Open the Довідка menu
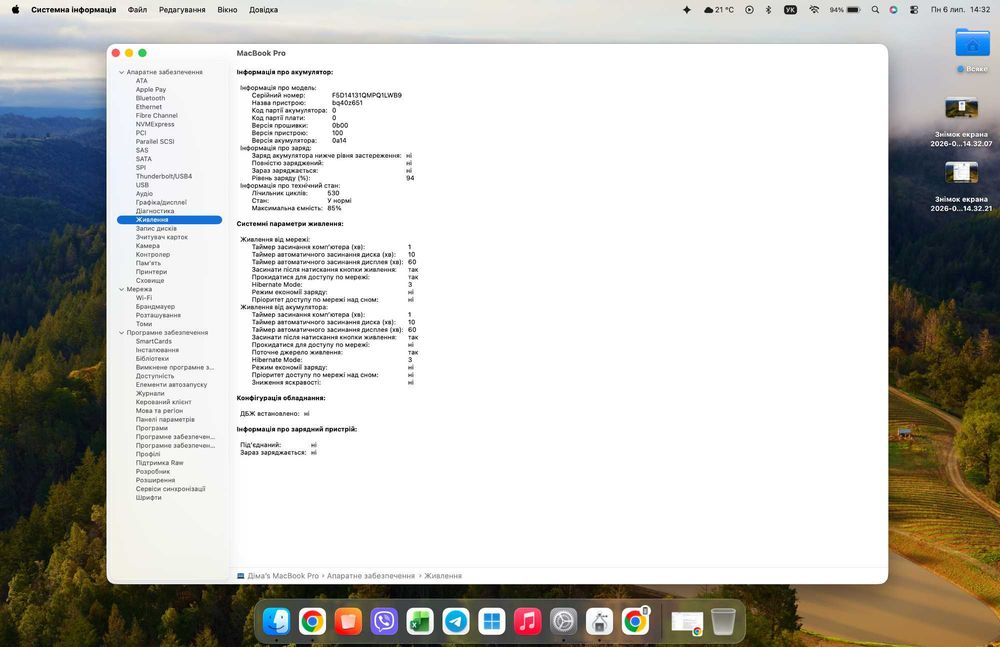The height and width of the screenshot is (647, 1000). pos(263,10)
